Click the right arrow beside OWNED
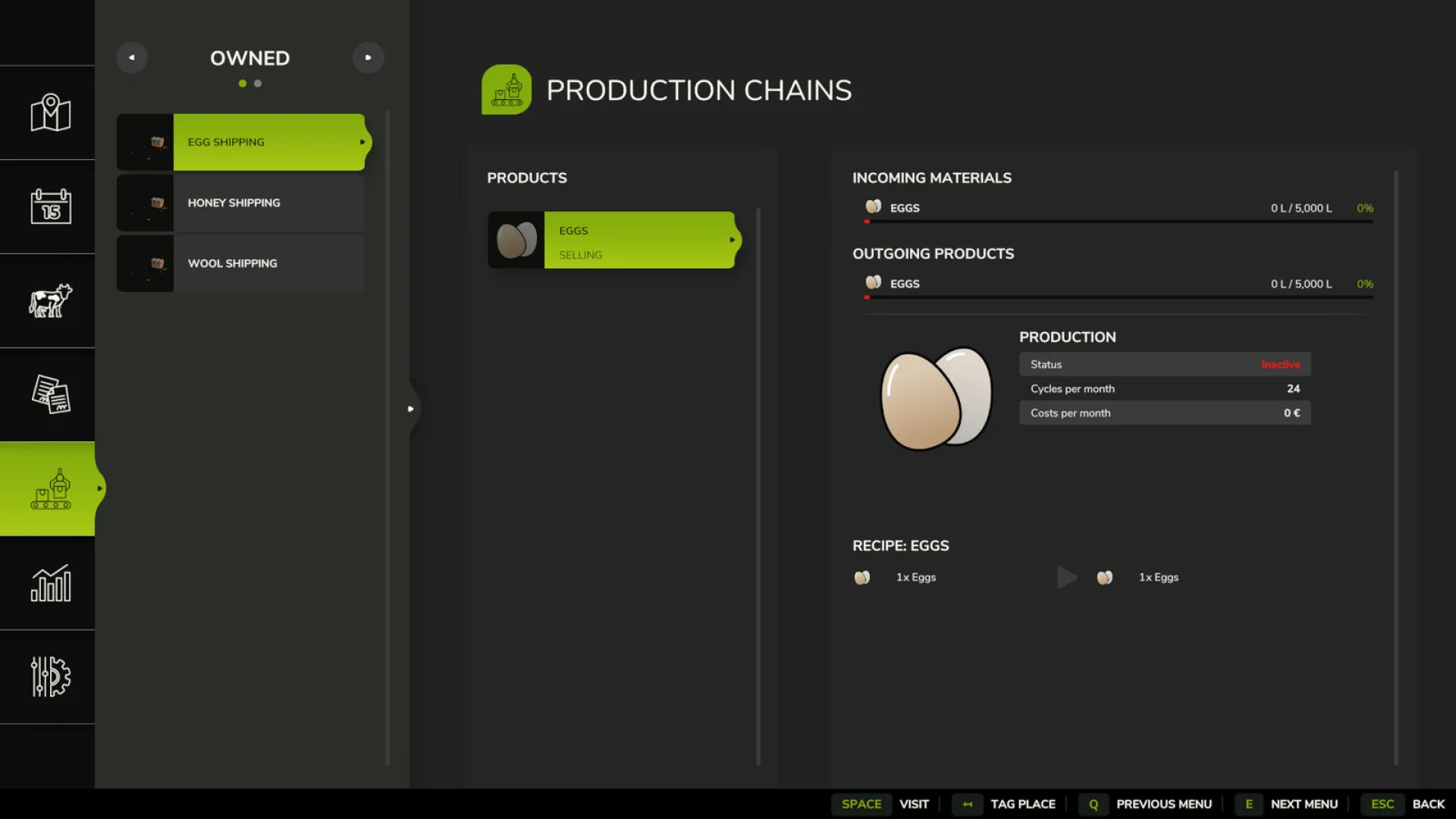Viewport: 1456px width, 819px height. click(369, 57)
